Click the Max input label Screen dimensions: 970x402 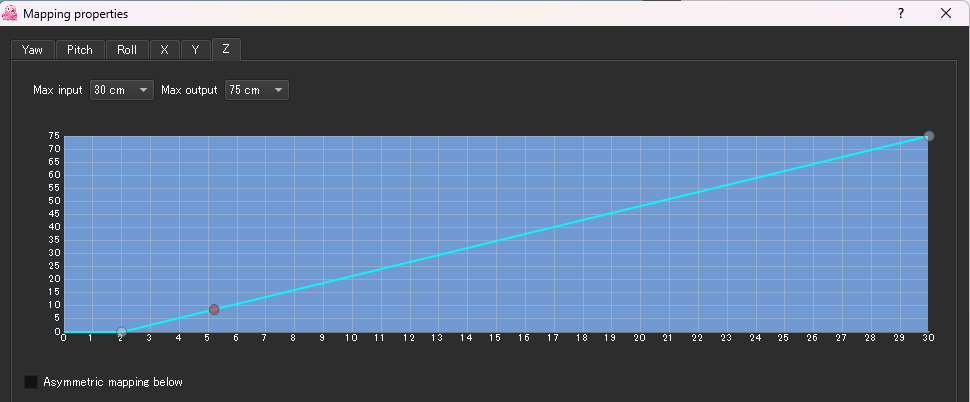tap(58, 90)
